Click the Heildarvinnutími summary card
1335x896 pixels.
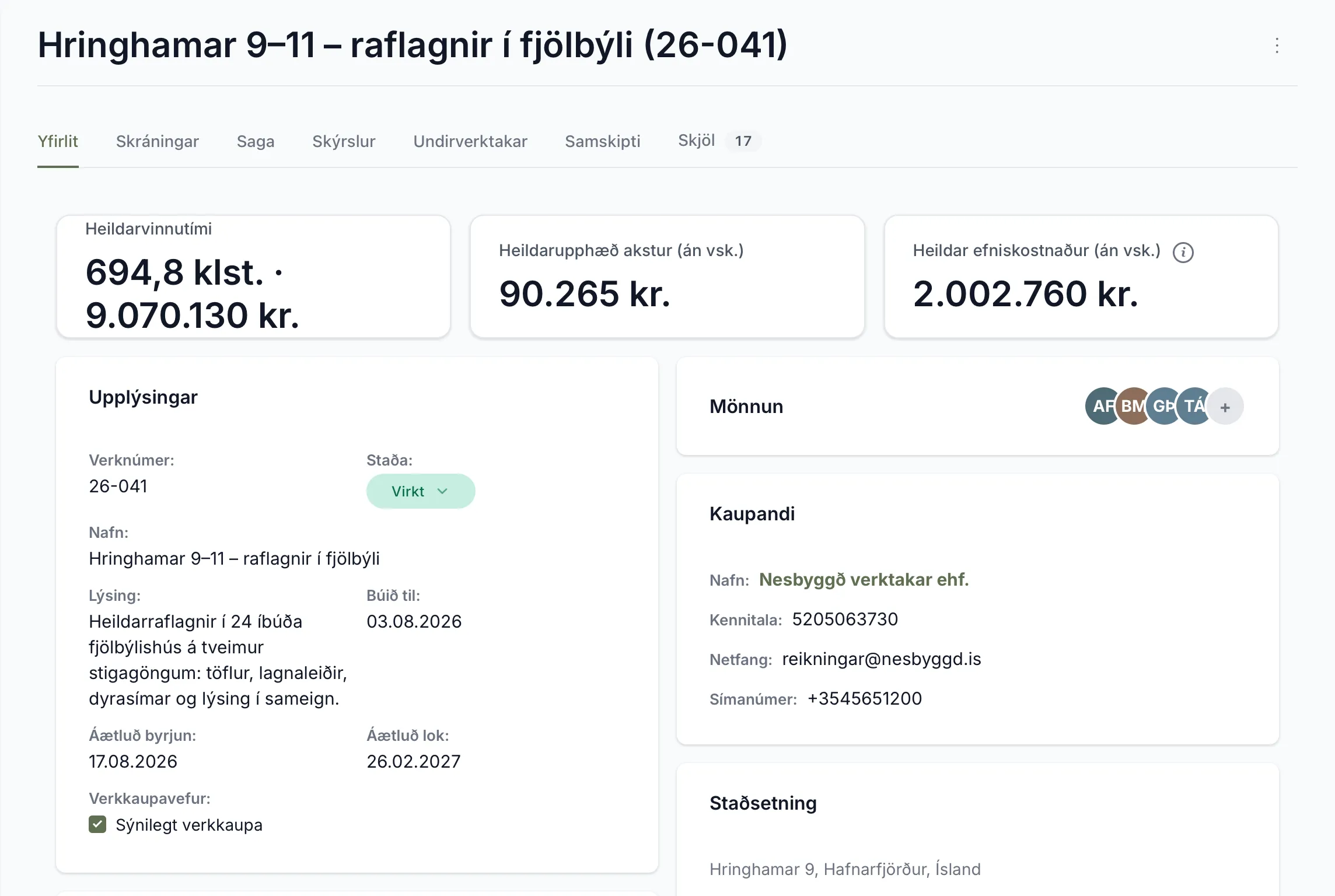click(253, 276)
